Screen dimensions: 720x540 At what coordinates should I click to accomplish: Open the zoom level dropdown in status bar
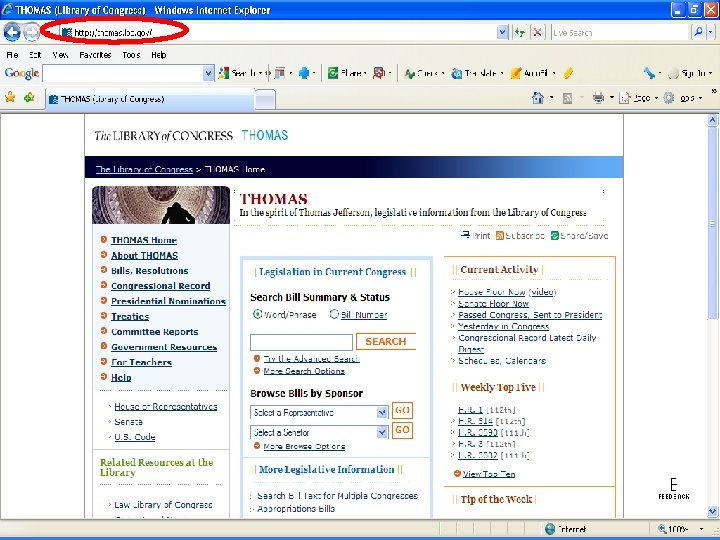pos(702,529)
